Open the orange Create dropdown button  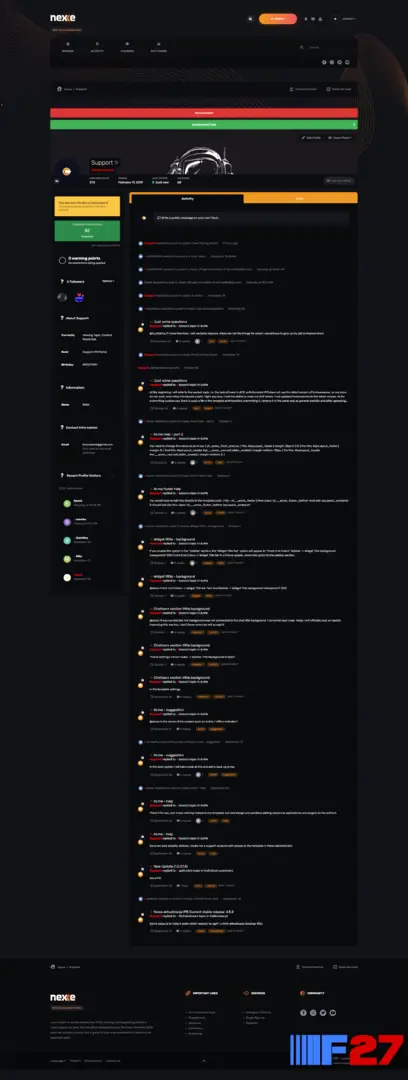pyautogui.click(x=278, y=19)
